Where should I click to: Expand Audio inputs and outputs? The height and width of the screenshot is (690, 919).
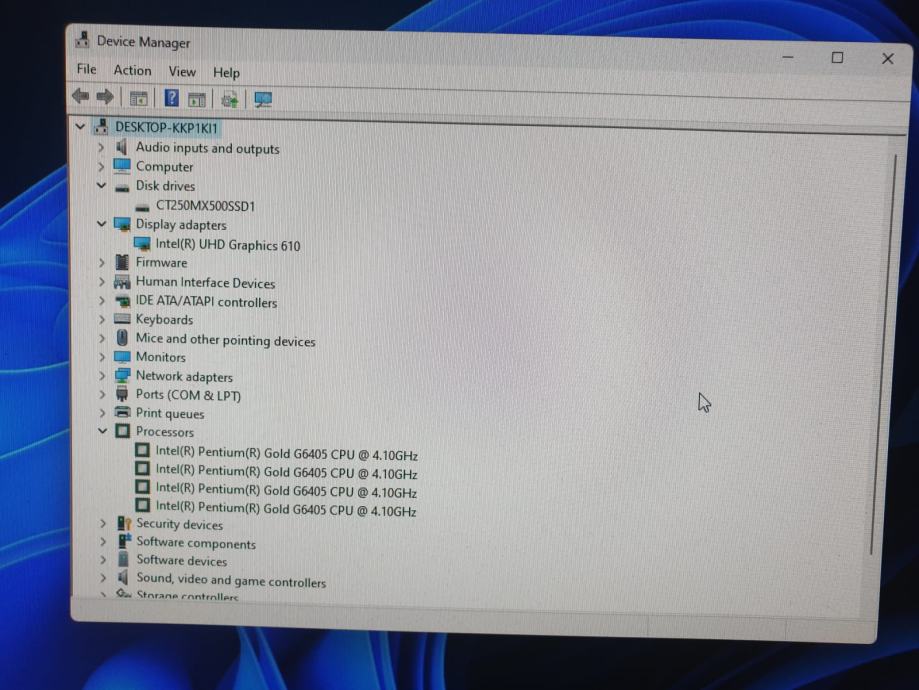click(101, 147)
